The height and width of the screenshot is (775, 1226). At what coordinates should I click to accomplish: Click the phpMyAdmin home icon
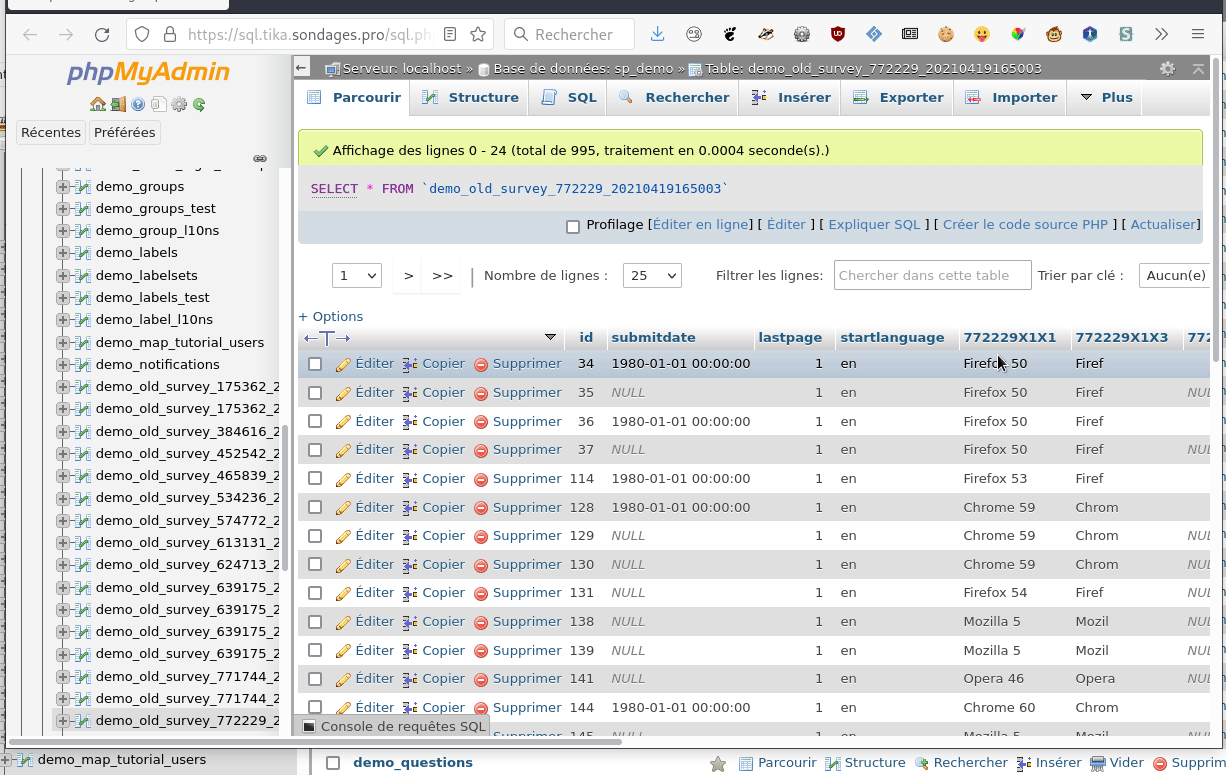coord(98,104)
